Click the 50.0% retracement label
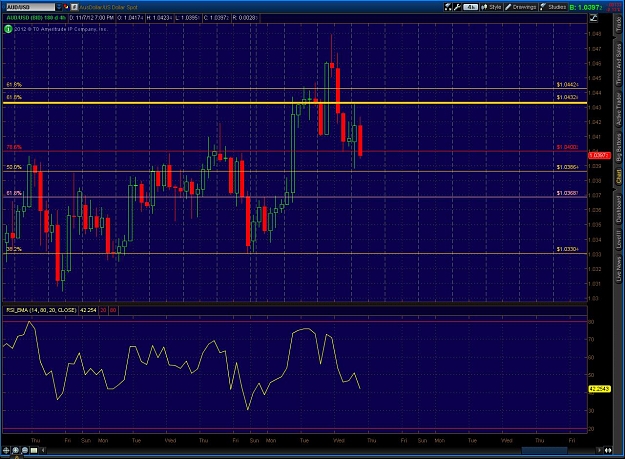The image size is (625, 459). click(x=14, y=167)
